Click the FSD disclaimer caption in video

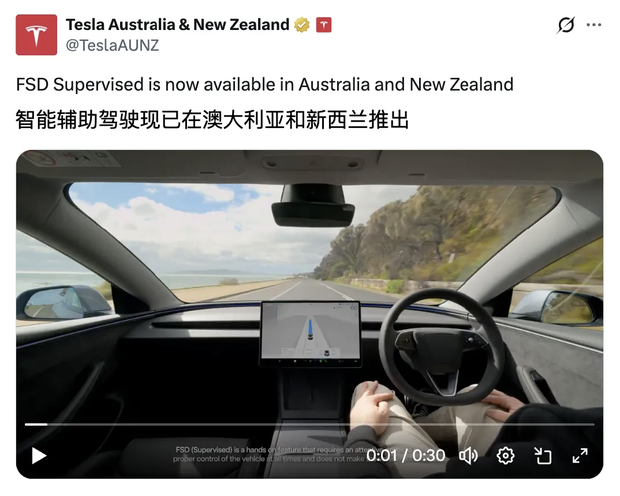pyautogui.click(x=269, y=454)
